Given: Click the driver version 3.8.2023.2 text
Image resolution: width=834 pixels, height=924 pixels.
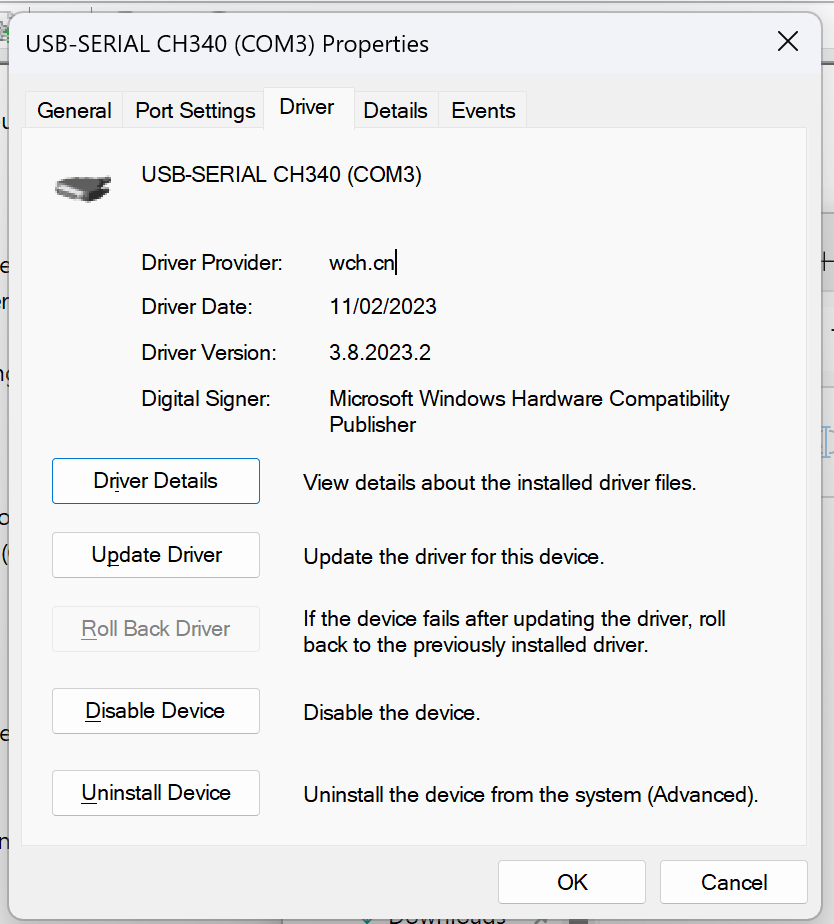Looking at the screenshot, I should point(380,353).
